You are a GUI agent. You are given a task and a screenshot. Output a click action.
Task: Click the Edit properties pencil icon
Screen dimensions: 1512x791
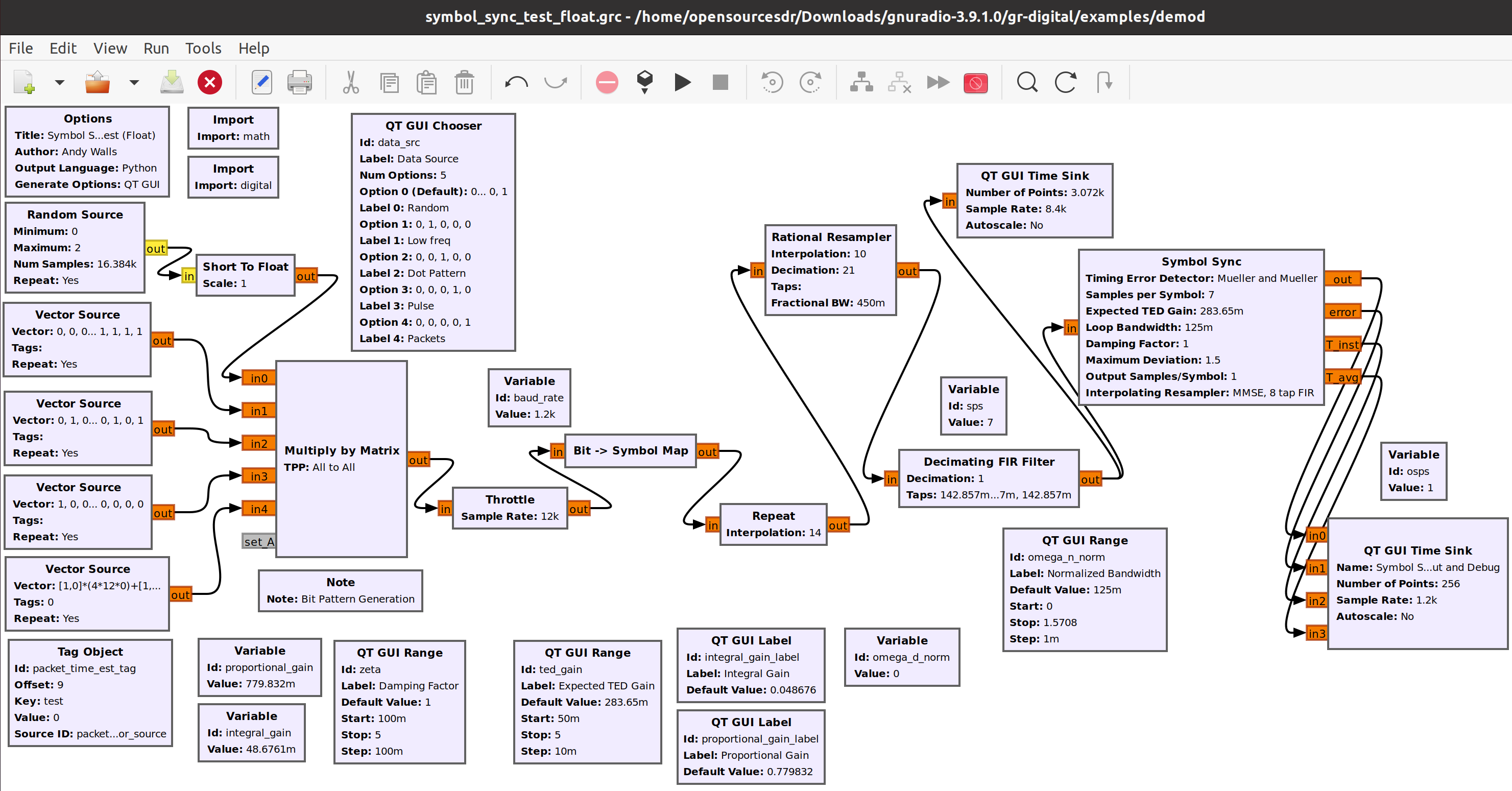(x=262, y=82)
